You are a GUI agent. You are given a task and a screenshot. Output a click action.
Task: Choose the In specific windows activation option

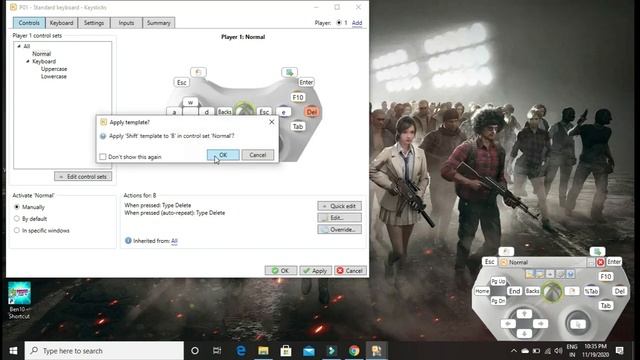[x=17, y=230]
